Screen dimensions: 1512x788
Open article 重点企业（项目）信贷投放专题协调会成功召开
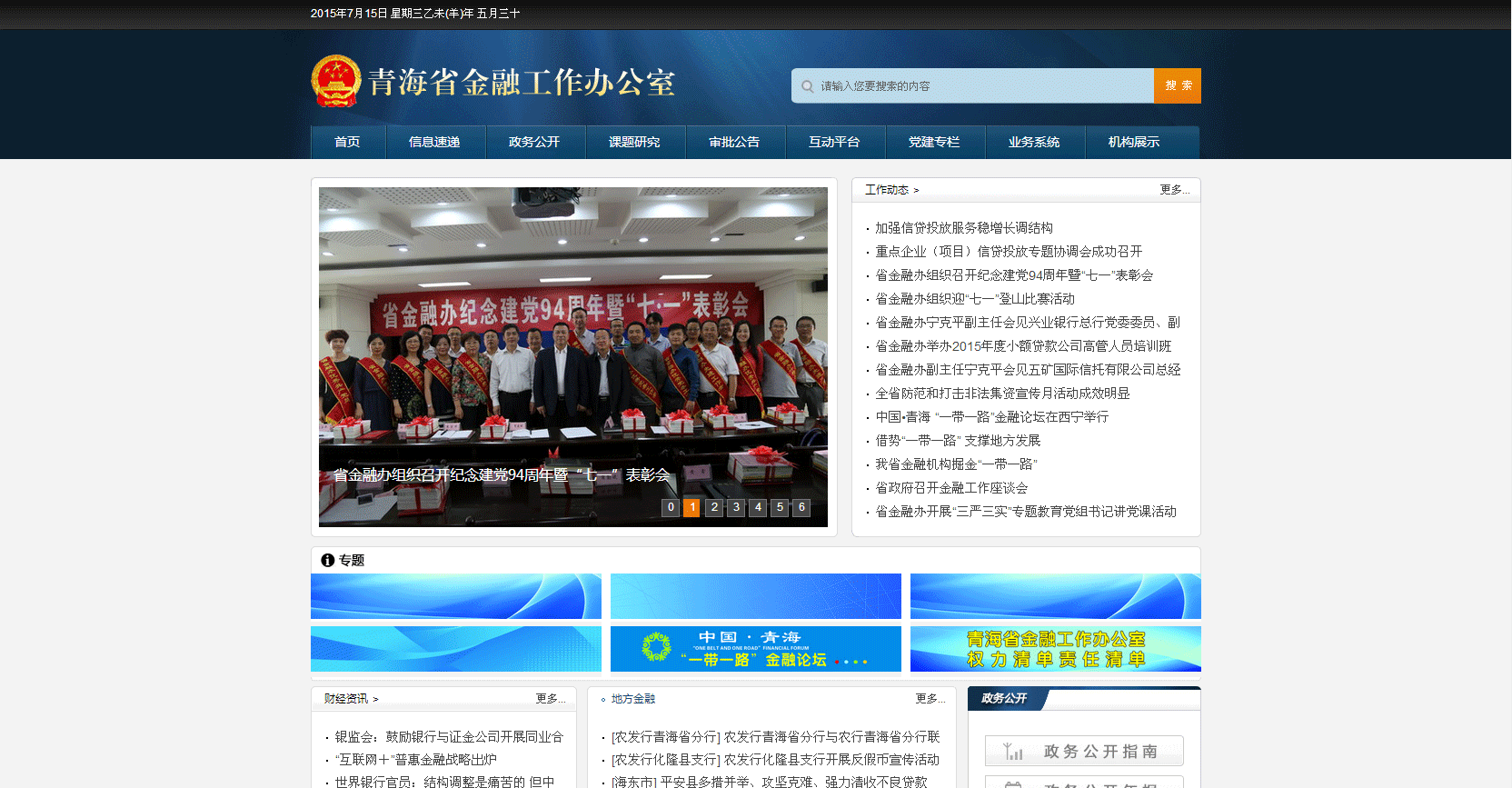click(x=1009, y=252)
